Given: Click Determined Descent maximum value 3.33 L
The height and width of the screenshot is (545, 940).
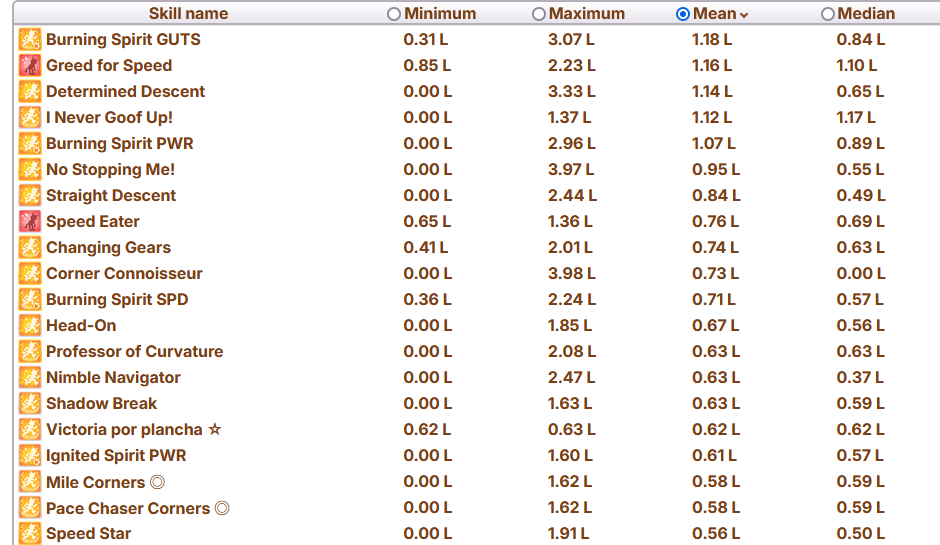Looking at the screenshot, I should [571, 91].
